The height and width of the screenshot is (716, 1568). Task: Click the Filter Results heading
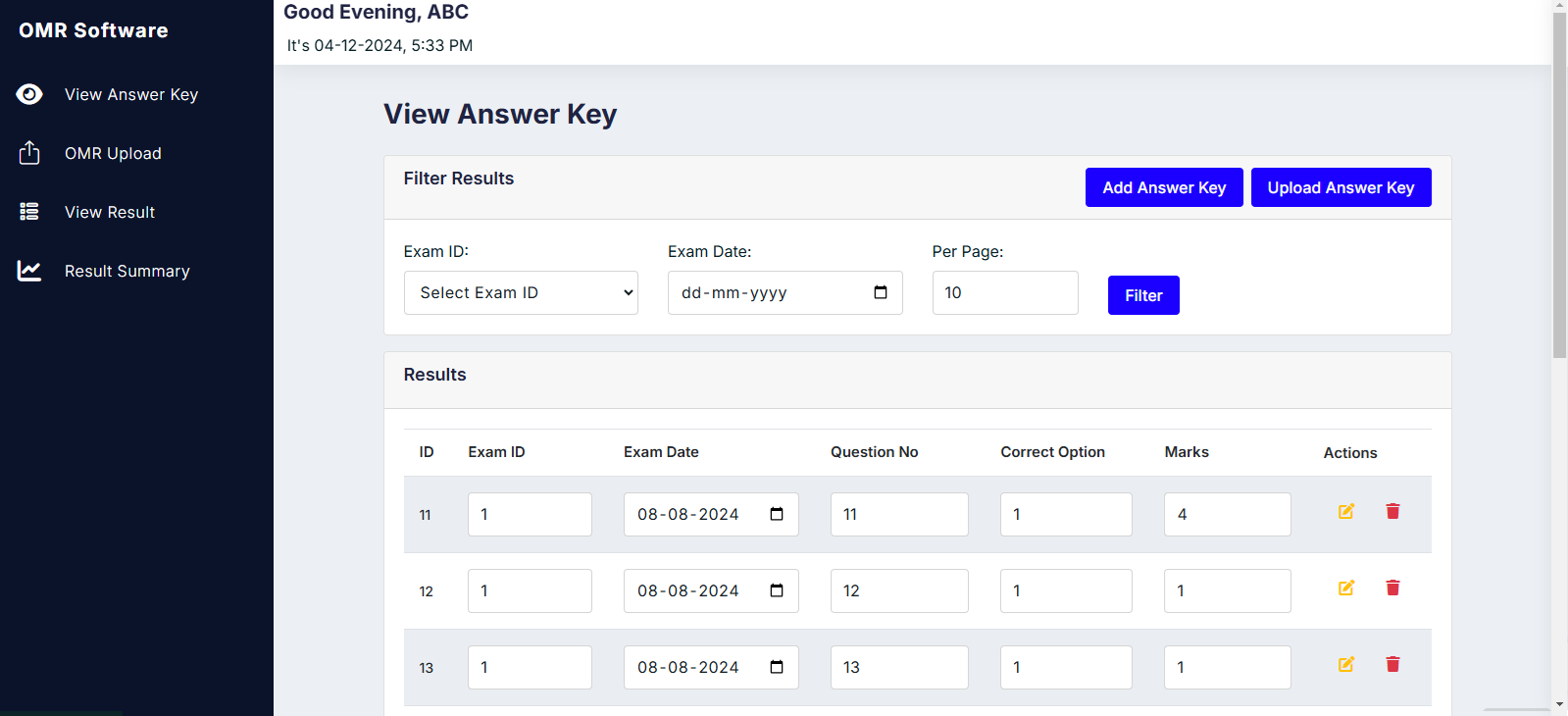459,179
